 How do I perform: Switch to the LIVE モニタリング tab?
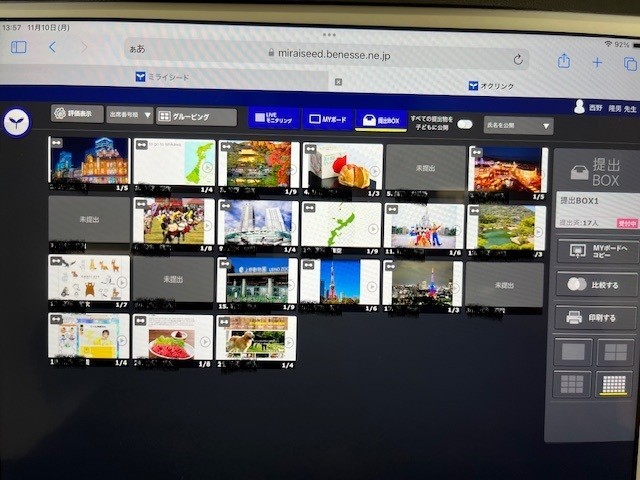click(x=273, y=119)
